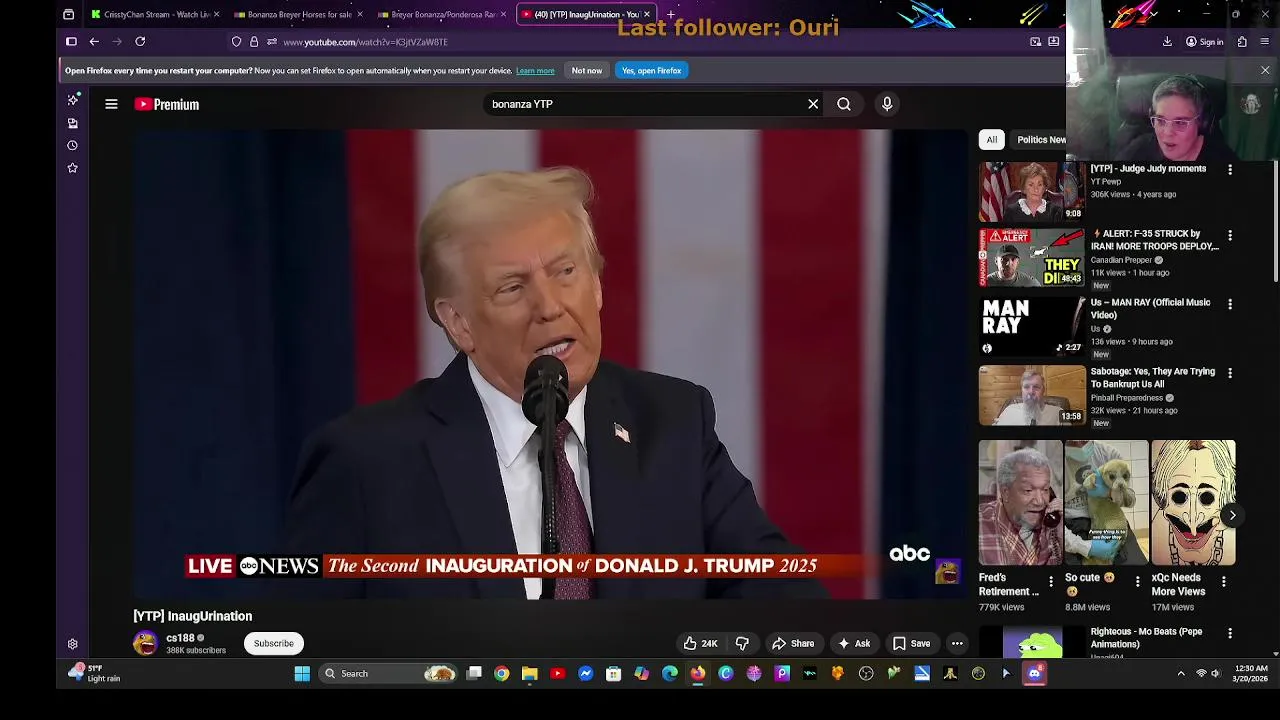This screenshot has width=1280, height=720.
Task: Open Firefox sidebar bookmarks star icon
Action: (72, 168)
